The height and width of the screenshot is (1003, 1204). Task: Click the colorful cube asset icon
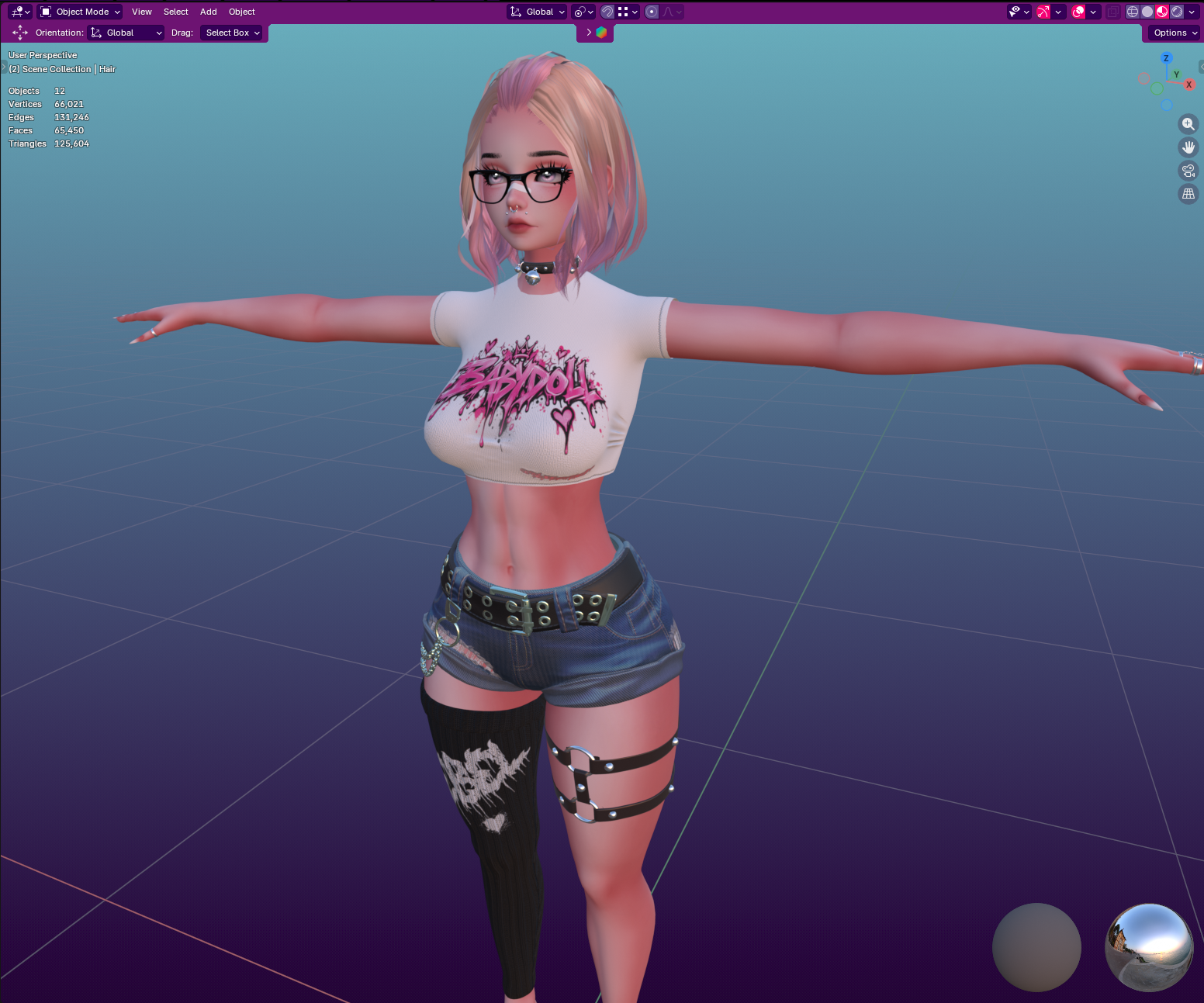(601, 33)
